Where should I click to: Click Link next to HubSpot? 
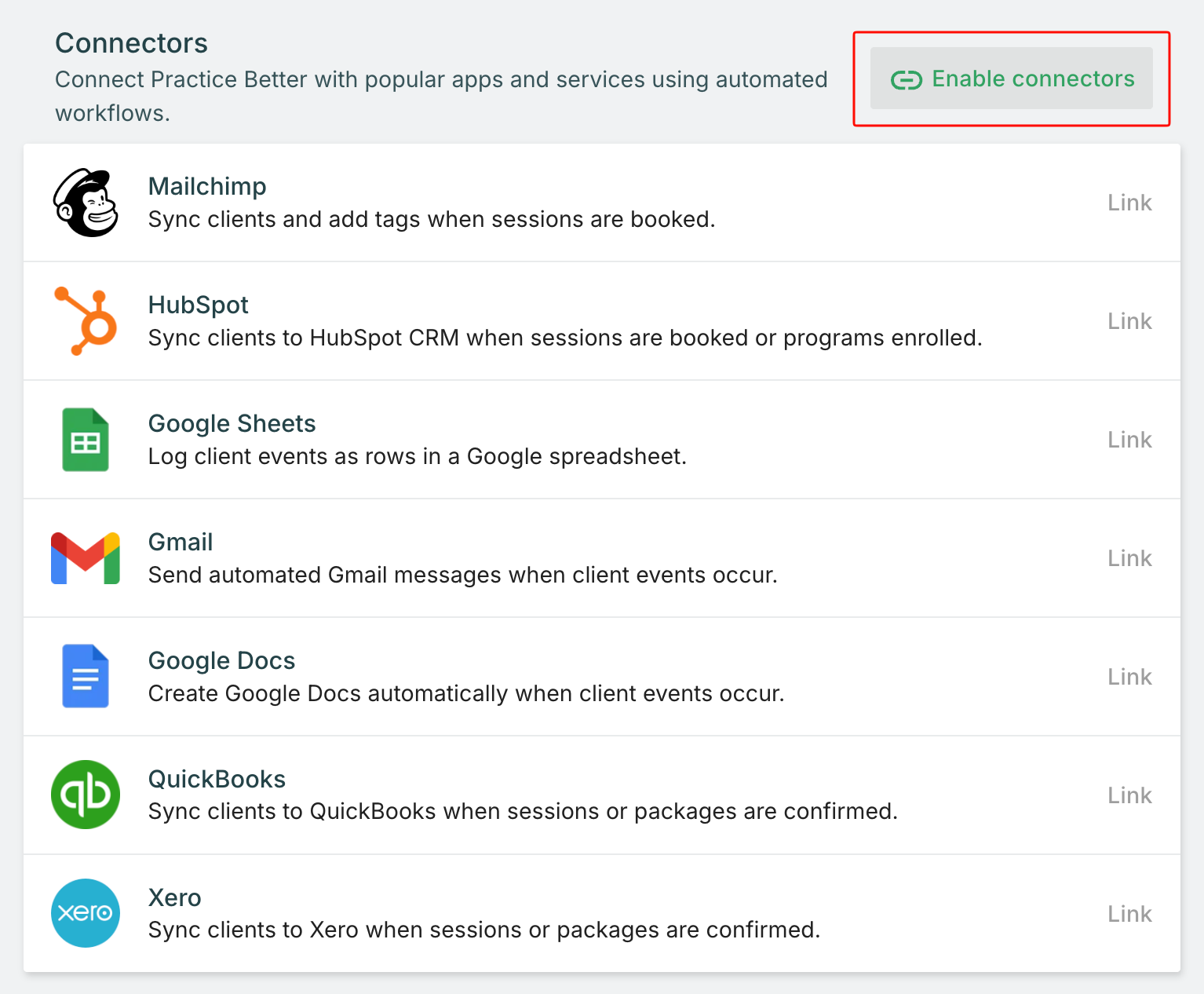pos(1129,321)
